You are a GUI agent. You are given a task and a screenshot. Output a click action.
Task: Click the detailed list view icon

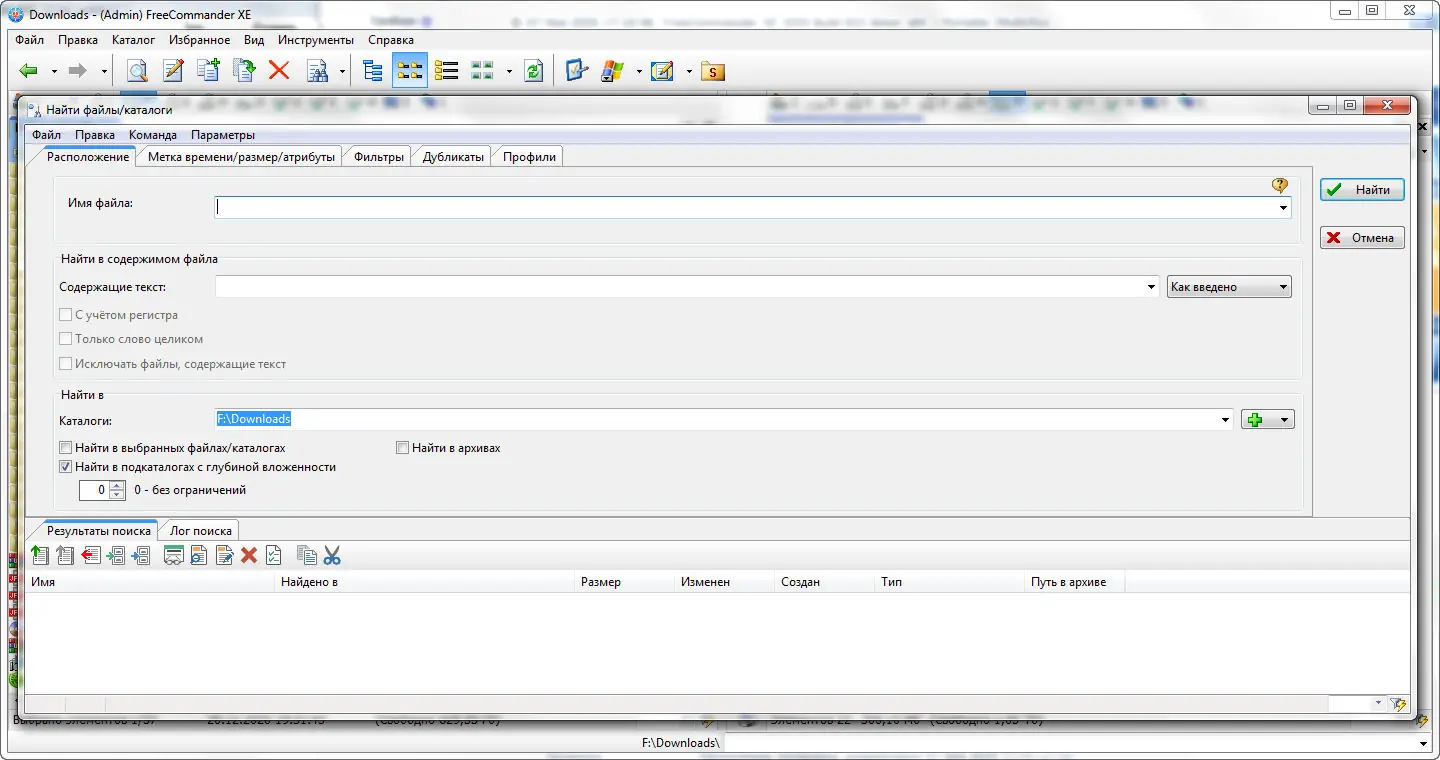pos(445,70)
